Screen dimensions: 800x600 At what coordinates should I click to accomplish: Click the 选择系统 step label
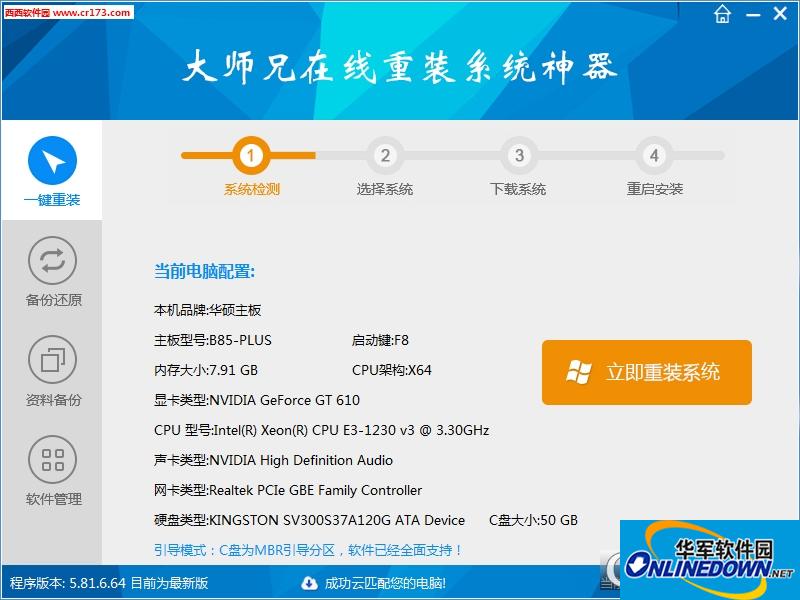[x=385, y=189]
